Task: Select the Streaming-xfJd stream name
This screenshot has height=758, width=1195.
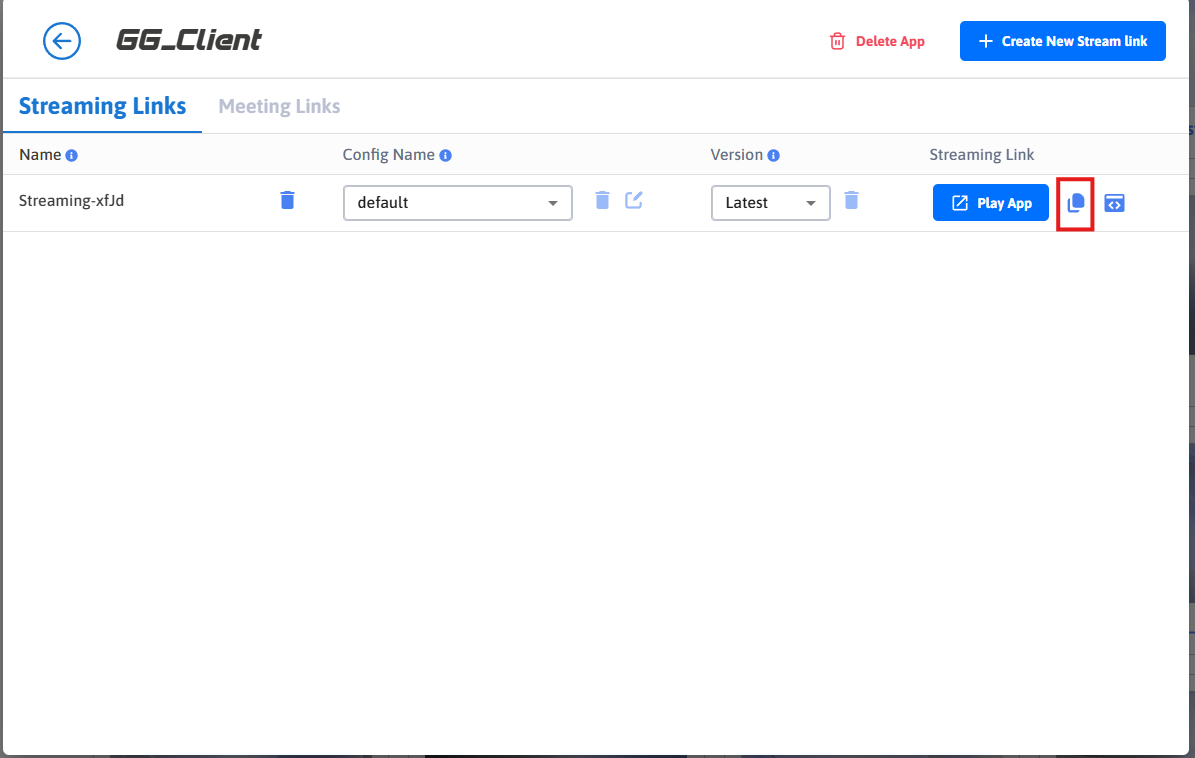Action: 71,200
